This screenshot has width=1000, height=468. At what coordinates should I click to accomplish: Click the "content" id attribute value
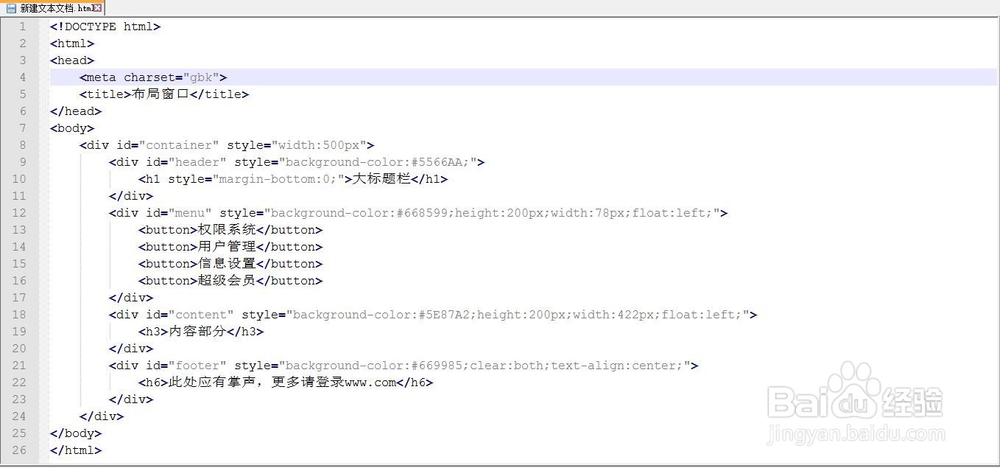tap(202, 314)
